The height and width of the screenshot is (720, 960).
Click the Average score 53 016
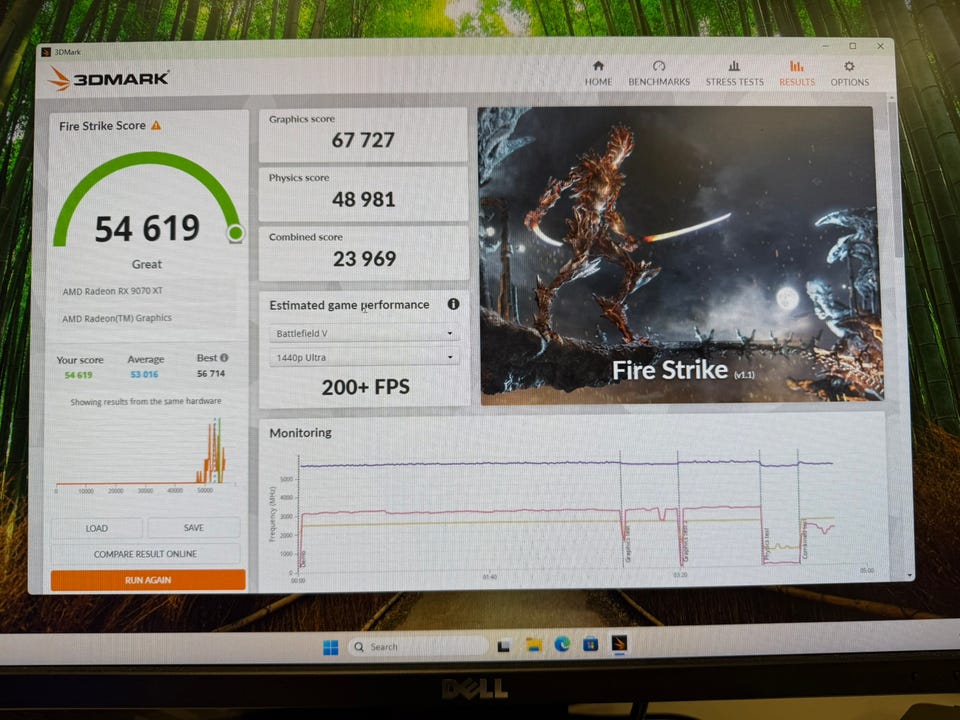click(x=144, y=374)
